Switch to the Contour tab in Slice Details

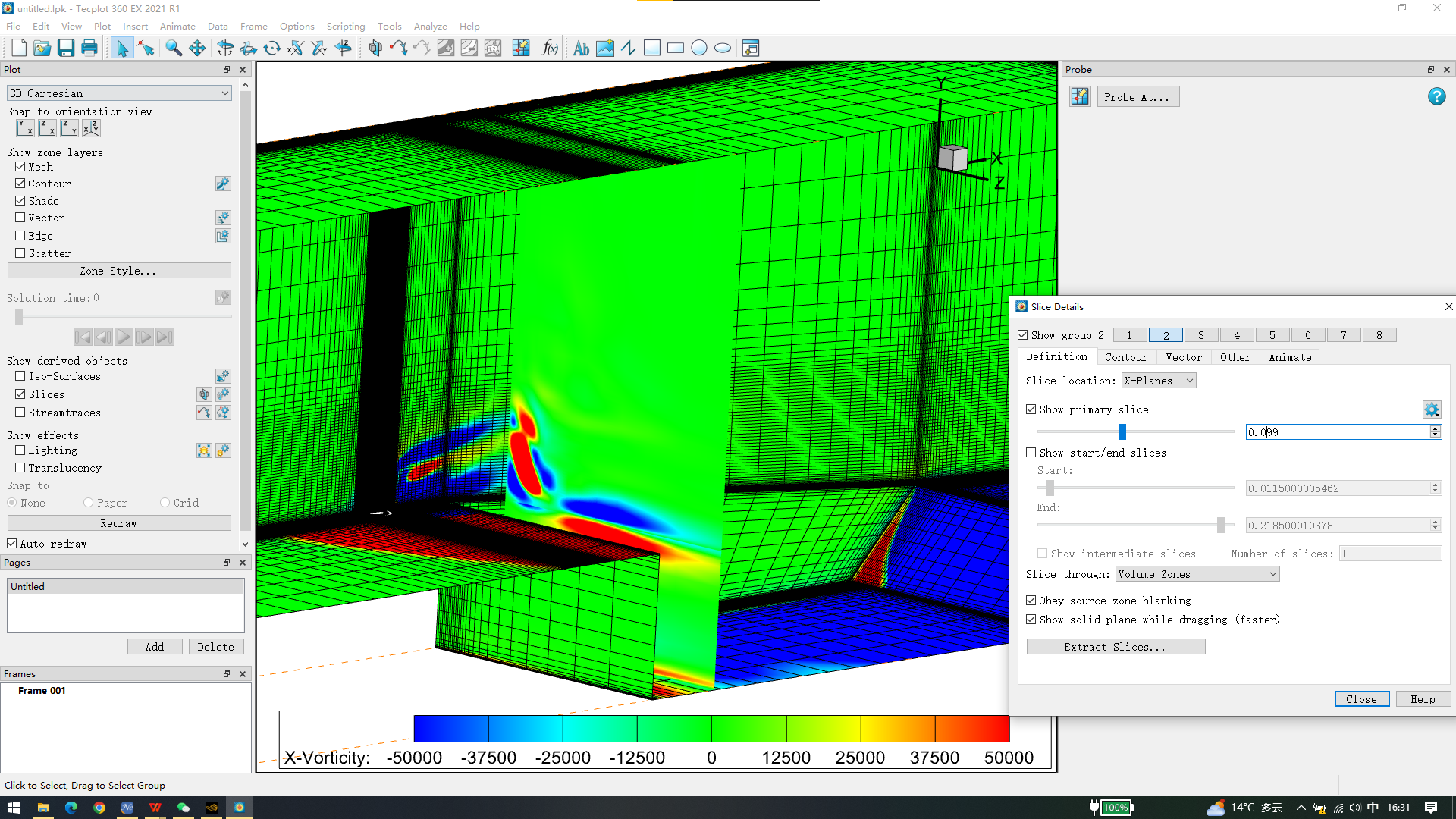tap(1125, 357)
